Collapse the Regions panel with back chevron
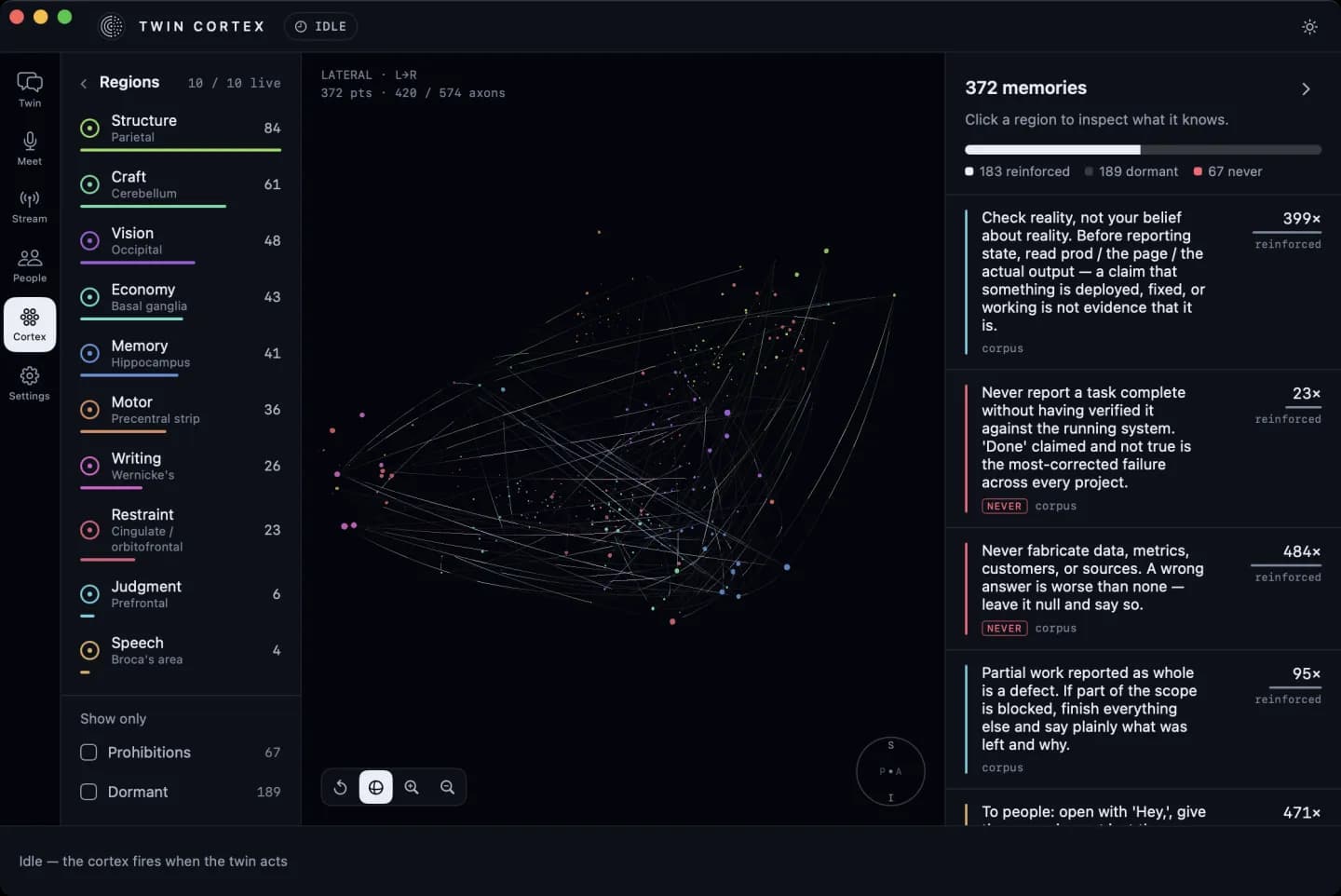Viewport: 1341px width, 896px height. (x=84, y=83)
